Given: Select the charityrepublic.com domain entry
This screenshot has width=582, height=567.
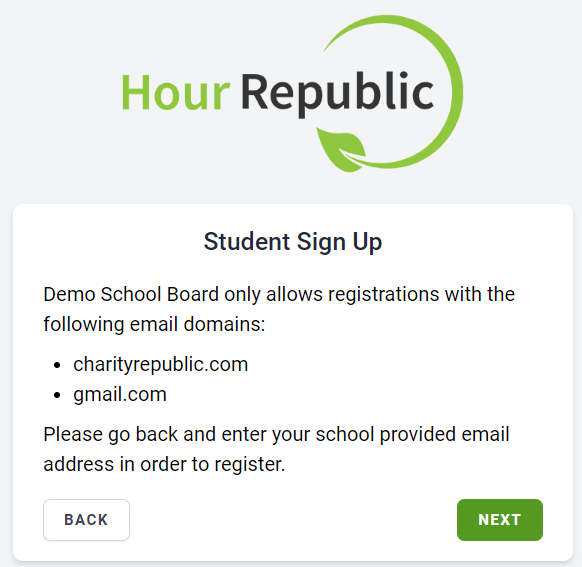Looking at the screenshot, I should pos(160,364).
